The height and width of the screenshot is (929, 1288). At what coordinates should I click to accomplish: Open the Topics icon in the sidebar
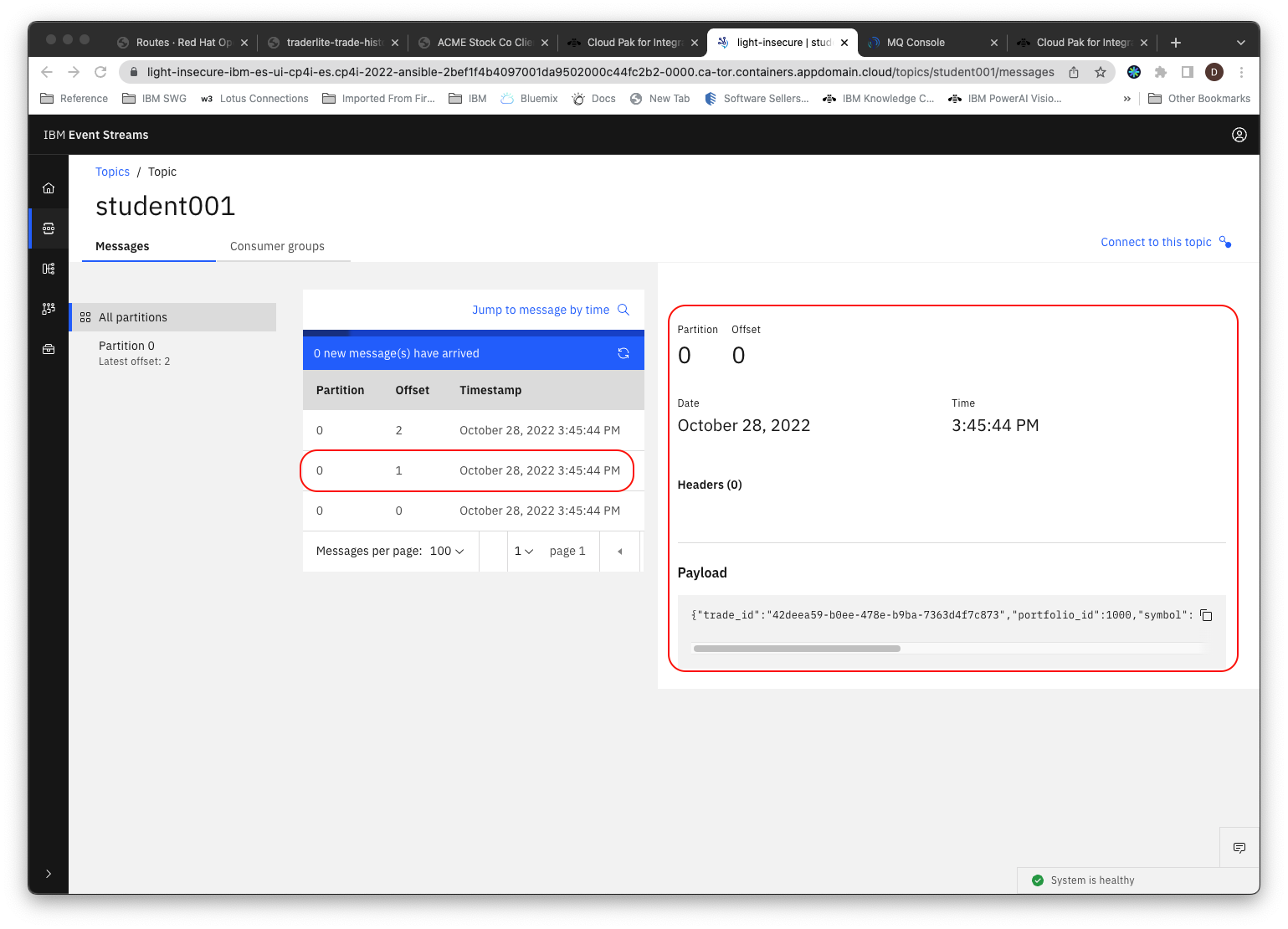click(x=49, y=228)
